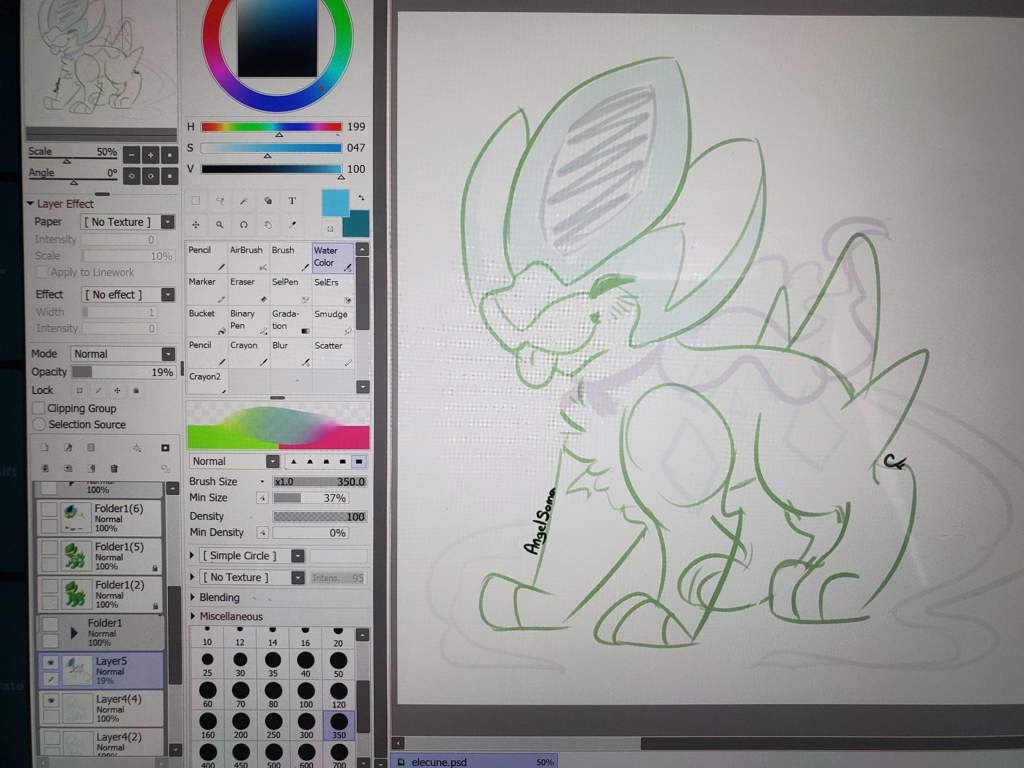Select the Crayon tool
1024x768 pixels.
tap(248, 353)
